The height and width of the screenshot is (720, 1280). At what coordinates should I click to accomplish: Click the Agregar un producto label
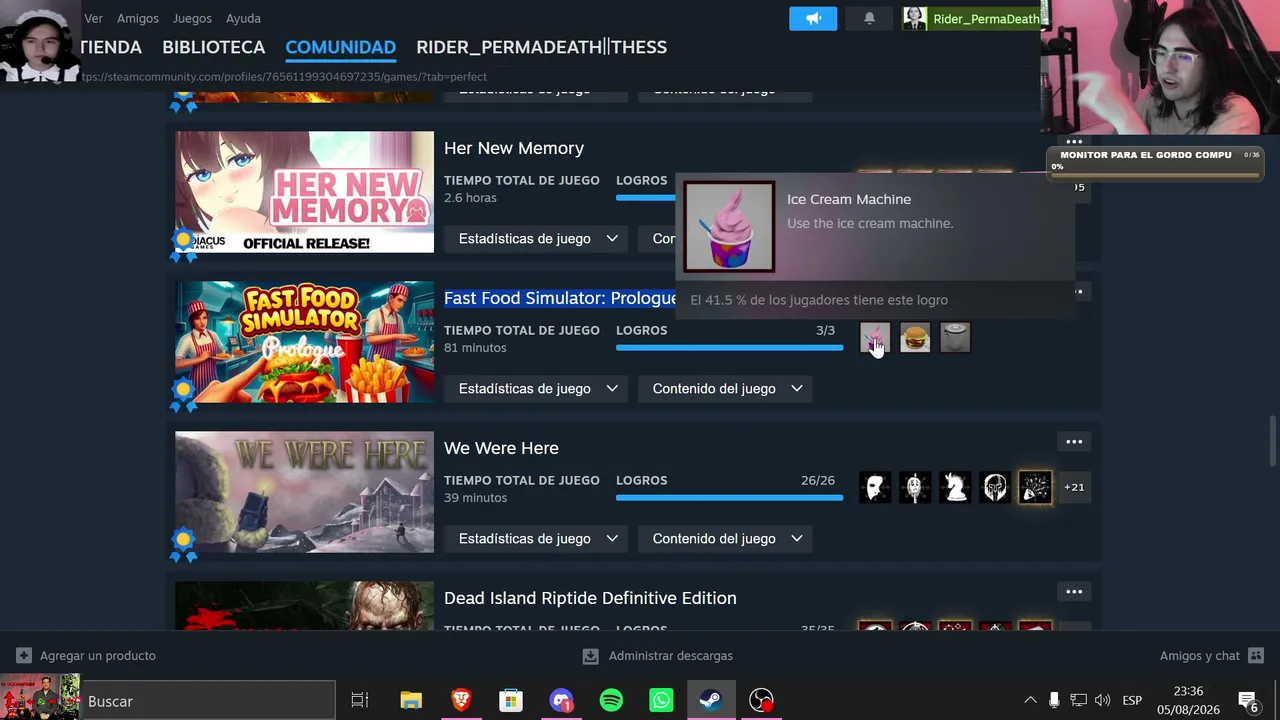point(98,656)
